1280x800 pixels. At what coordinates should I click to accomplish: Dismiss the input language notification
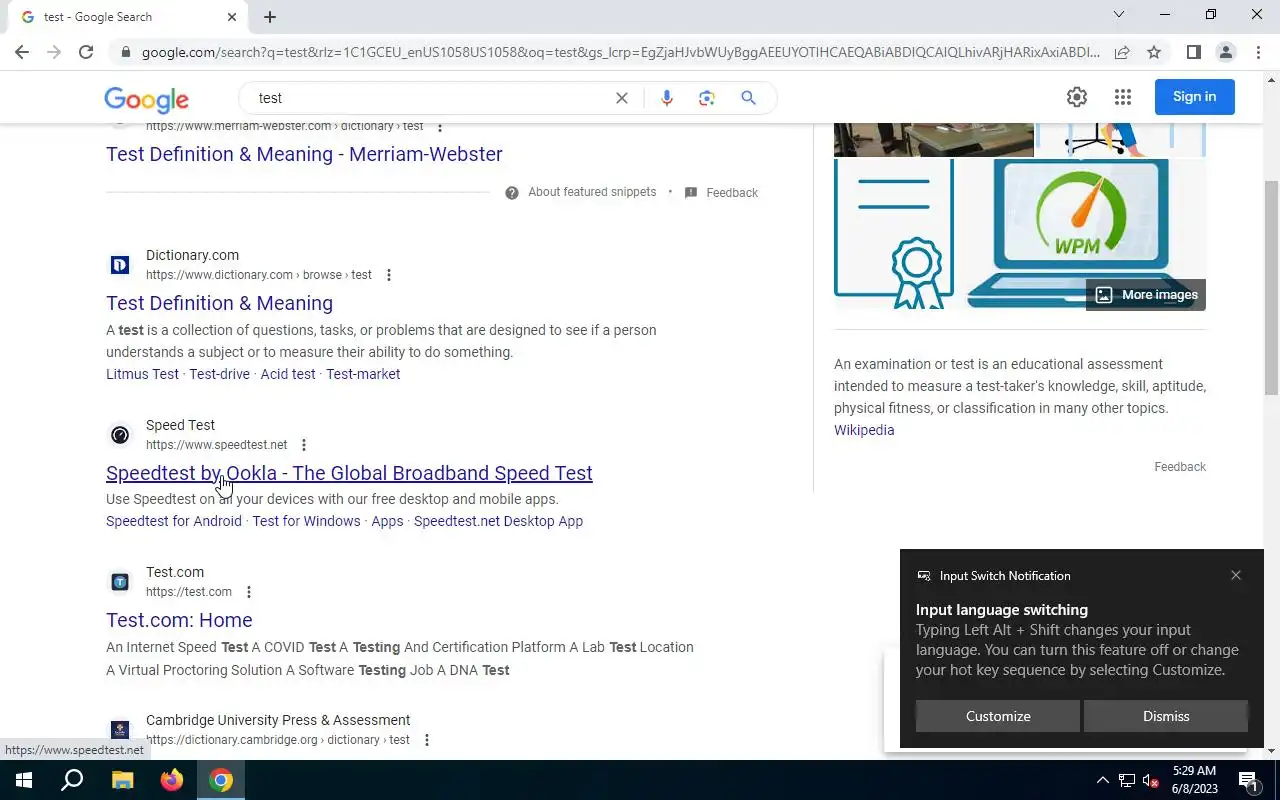click(x=1166, y=716)
